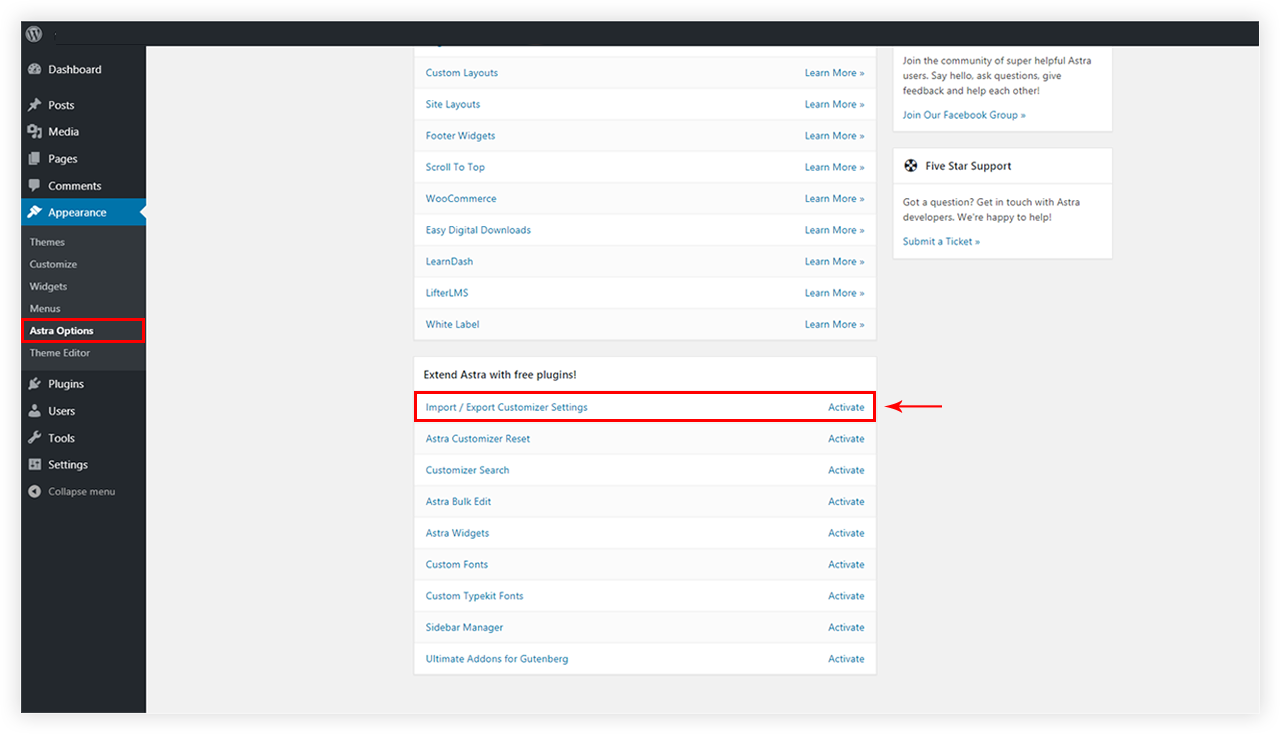
Task: Click the Tools wrench icon
Action: click(x=35, y=438)
